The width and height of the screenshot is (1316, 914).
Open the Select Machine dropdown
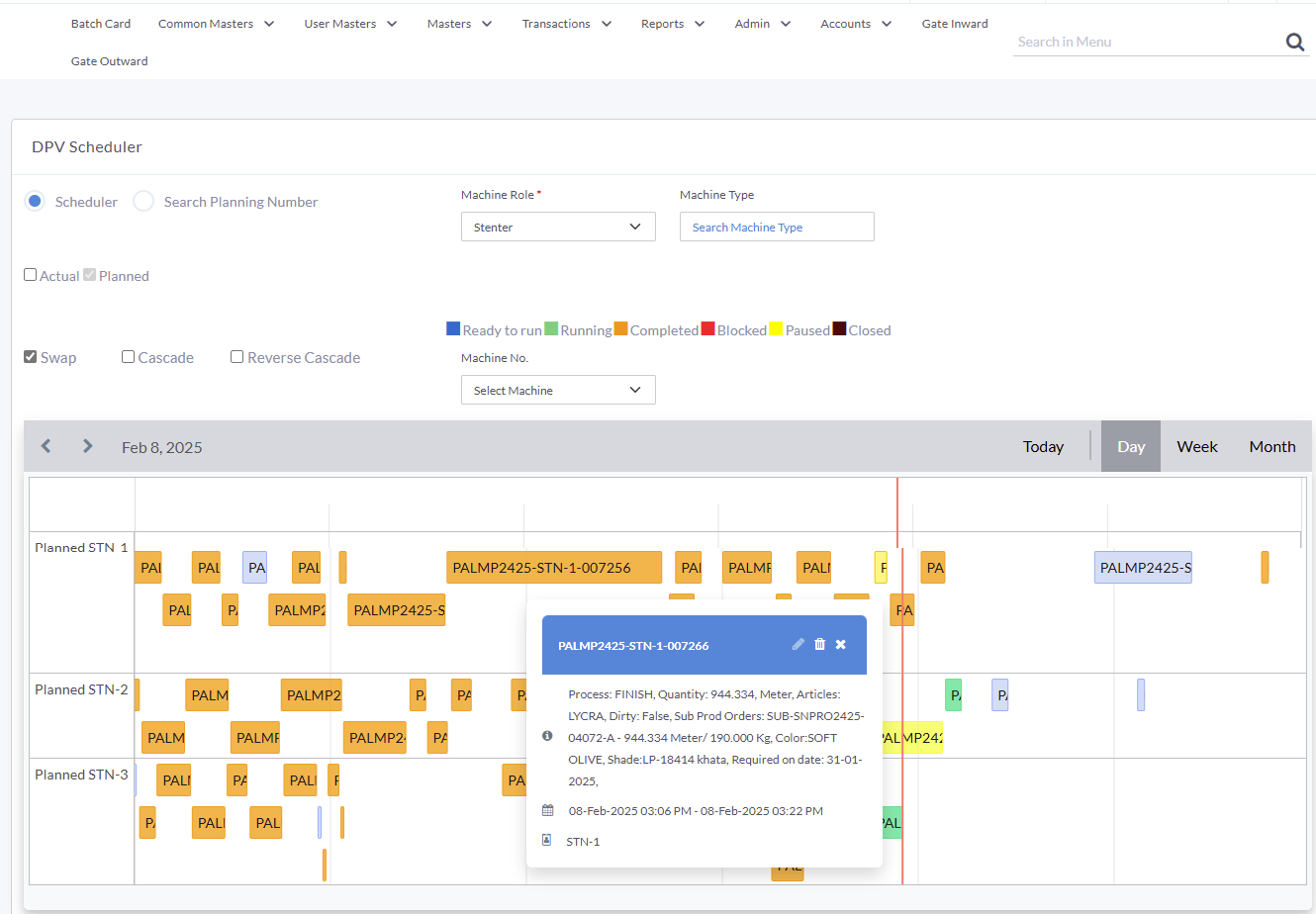point(558,390)
